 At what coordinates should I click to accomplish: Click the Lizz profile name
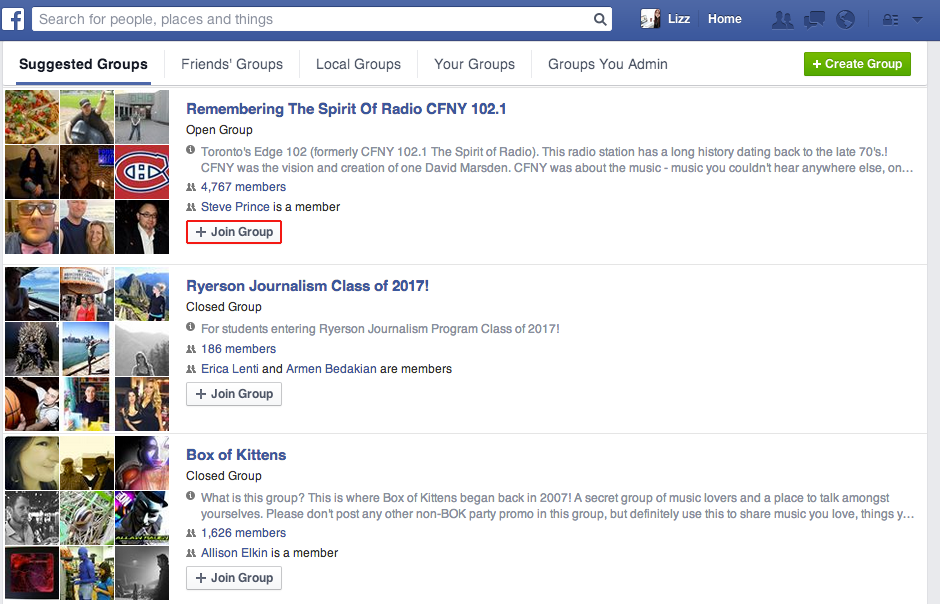679,19
